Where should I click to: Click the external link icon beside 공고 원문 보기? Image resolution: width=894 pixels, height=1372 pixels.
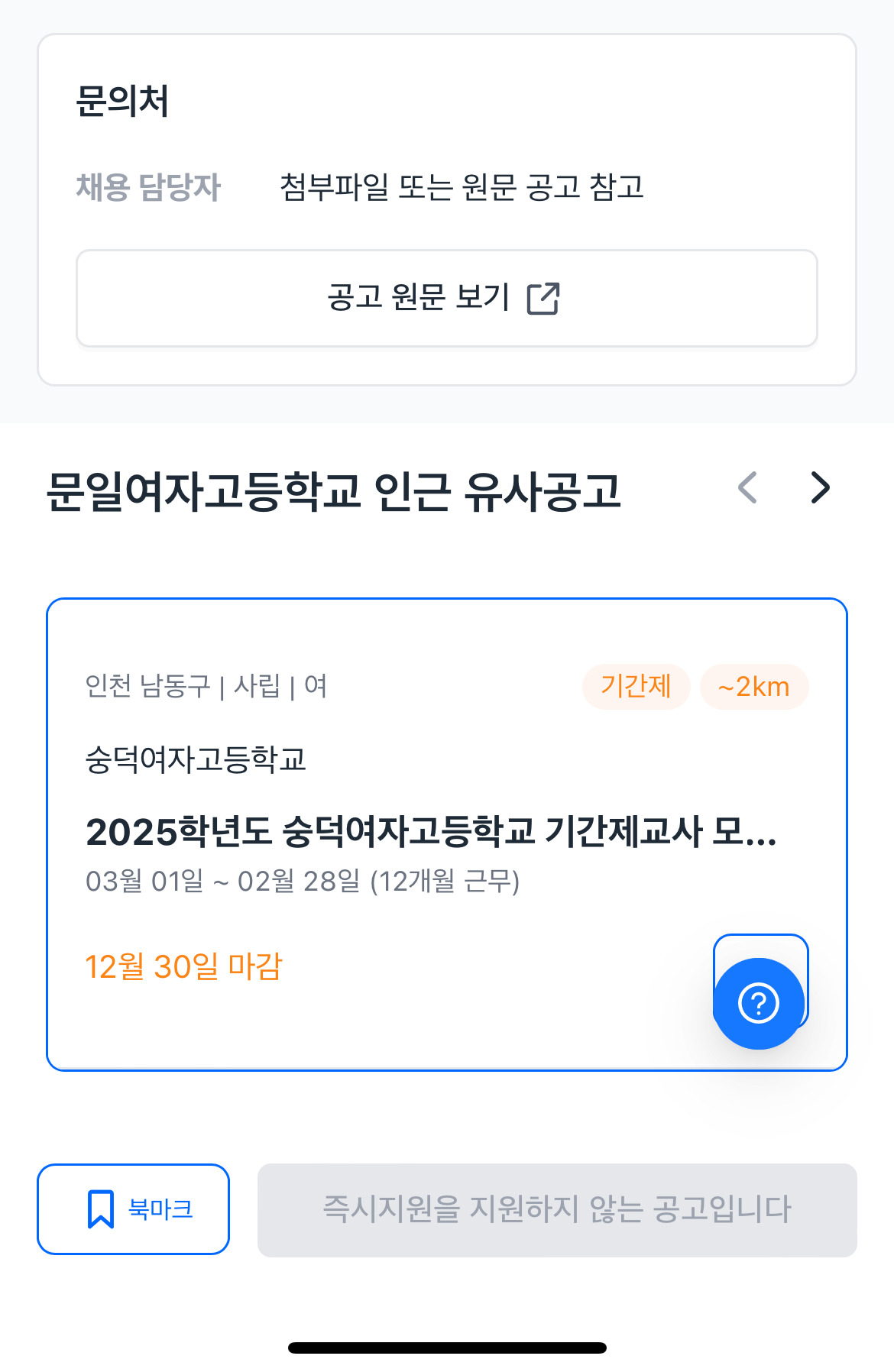tap(543, 298)
